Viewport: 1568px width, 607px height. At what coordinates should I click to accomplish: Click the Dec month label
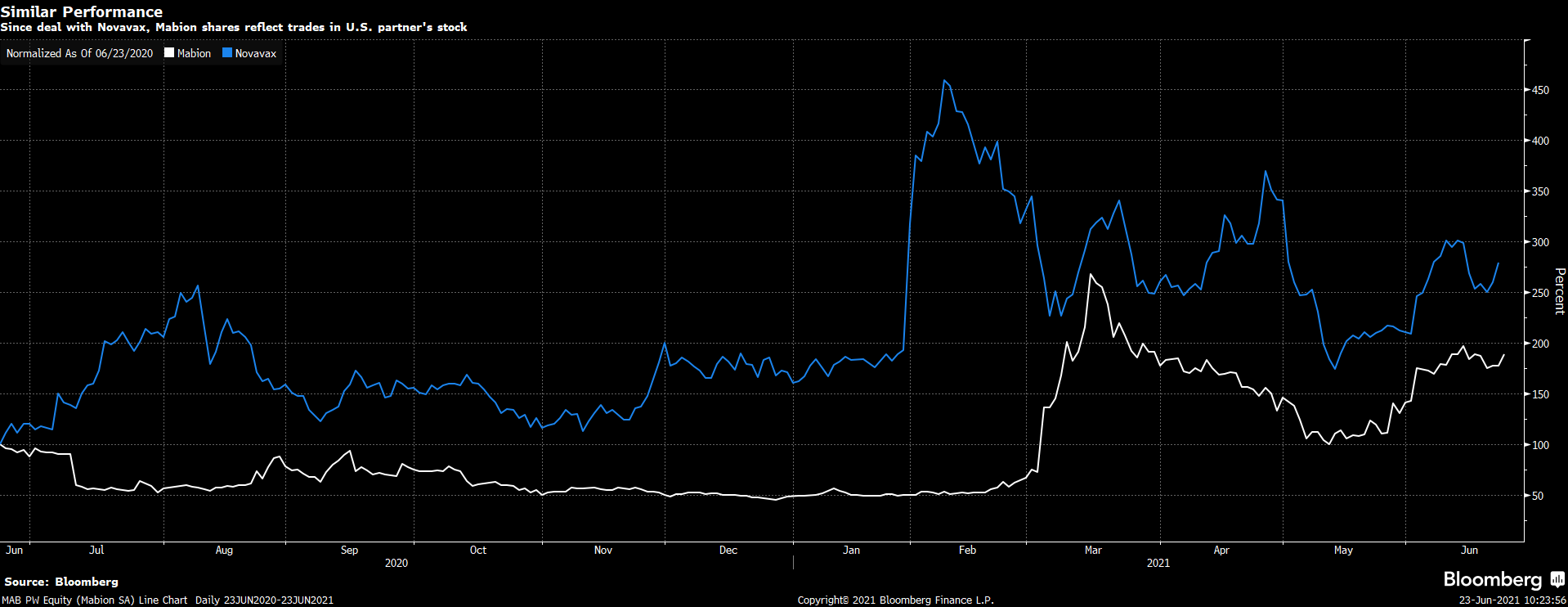click(x=728, y=550)
